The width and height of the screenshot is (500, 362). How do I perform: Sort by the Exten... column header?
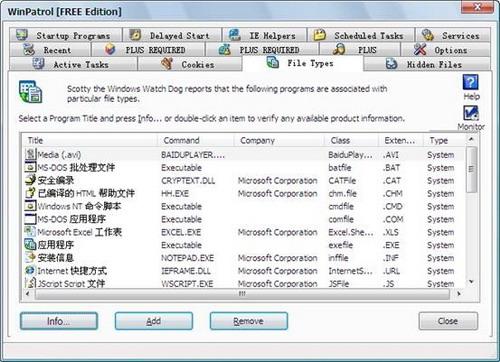pos(401,140)
